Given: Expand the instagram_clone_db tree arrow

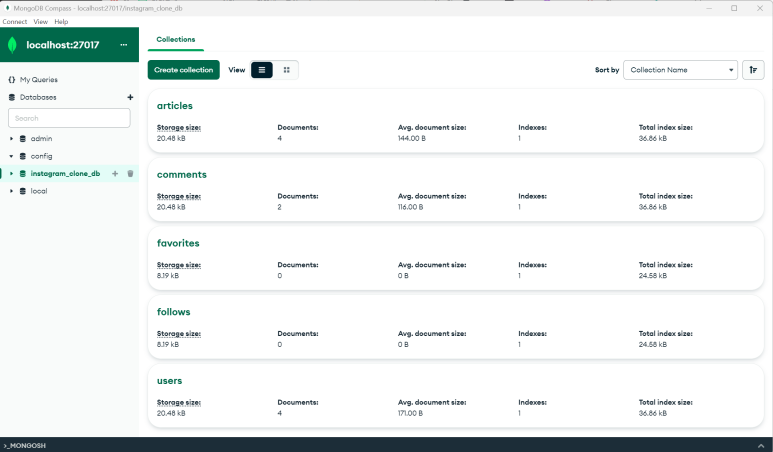Looking at the screenshot, I should click(11, 174).
